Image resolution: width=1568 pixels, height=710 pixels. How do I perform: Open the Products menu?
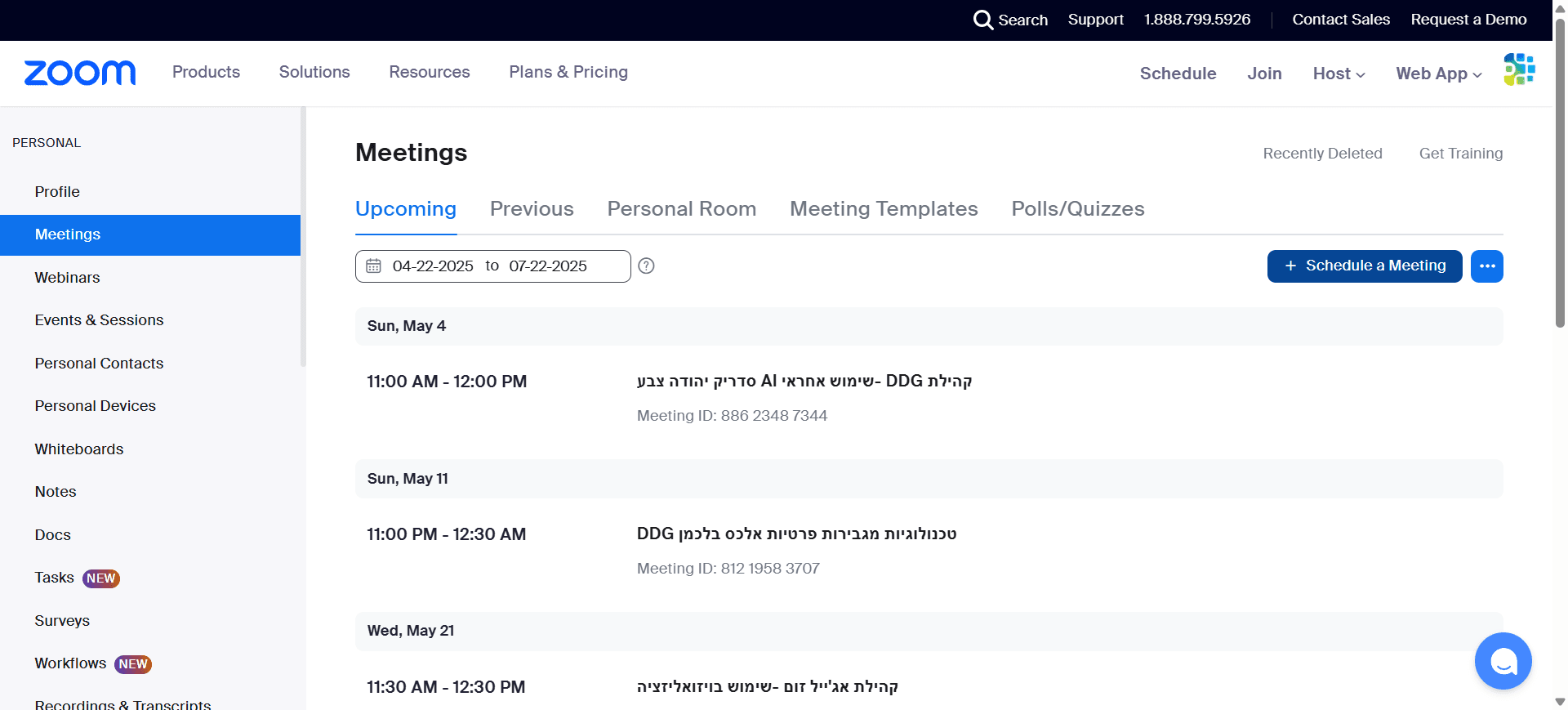pos(206,72)
